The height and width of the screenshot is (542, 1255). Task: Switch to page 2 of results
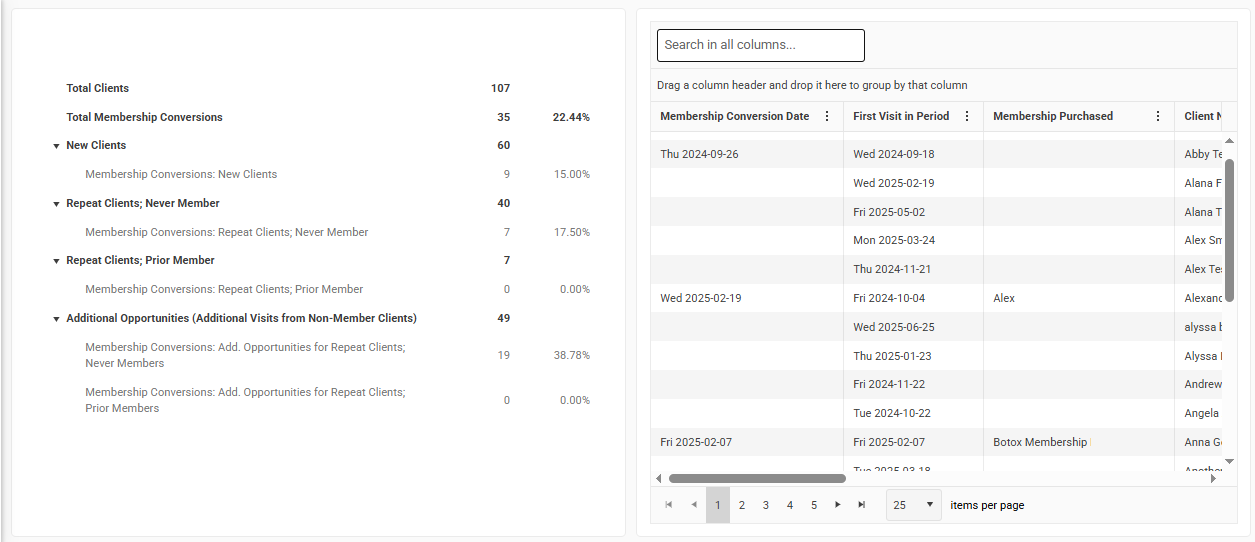pos(742,505)
